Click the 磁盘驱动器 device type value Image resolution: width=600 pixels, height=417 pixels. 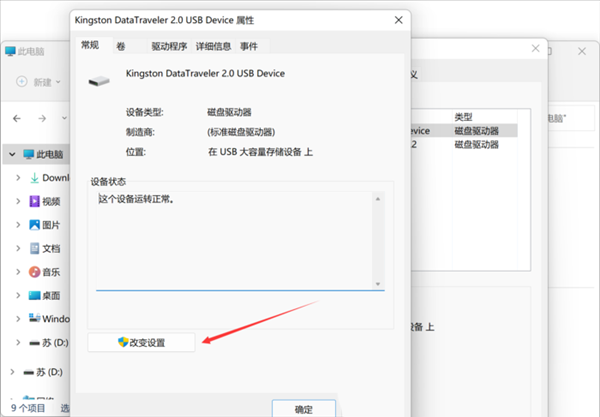229,112
